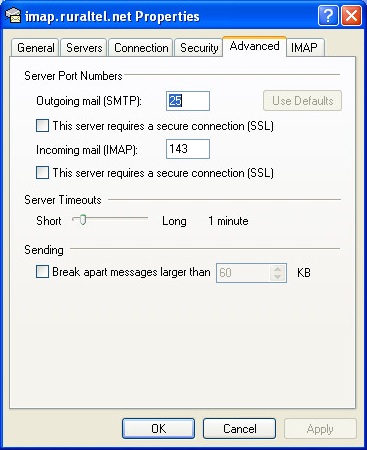The height and width of the screenshot is (450, 367).
Task: Go to the Connection tab
Action: click(141, 48)
